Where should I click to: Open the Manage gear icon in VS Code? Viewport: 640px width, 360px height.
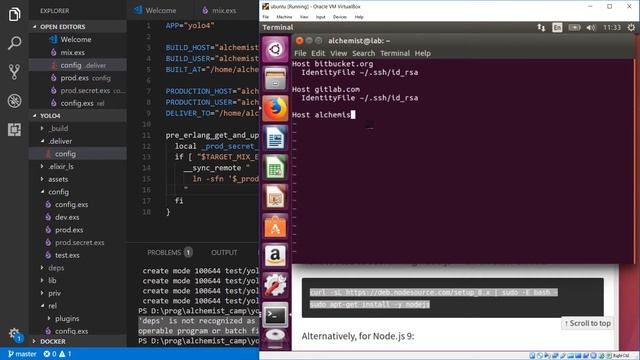[14, 333]
